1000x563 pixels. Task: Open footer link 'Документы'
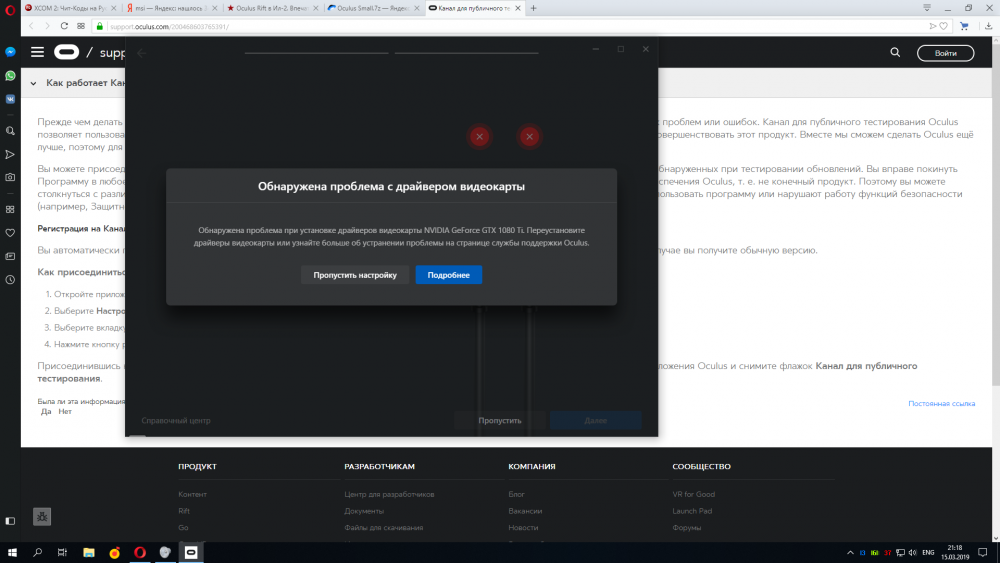point(364,511)
